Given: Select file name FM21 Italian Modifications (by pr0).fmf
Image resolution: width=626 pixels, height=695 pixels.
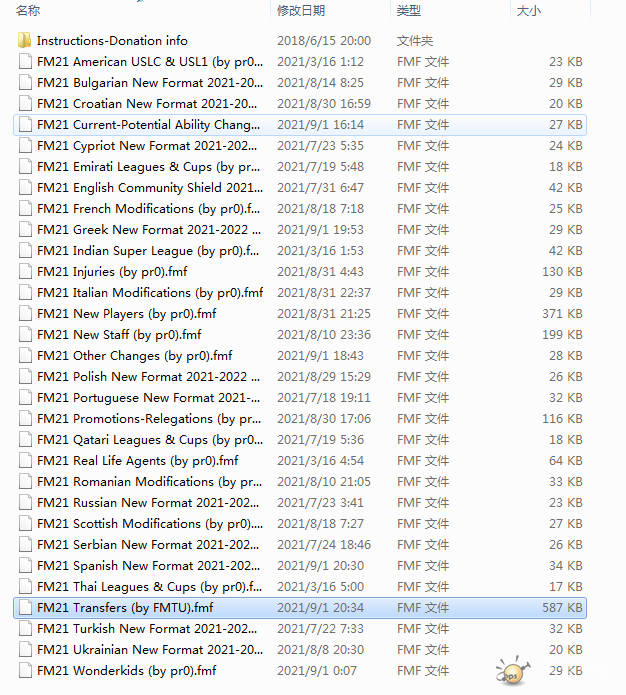Looking at the screenshot, I should 150,293.
